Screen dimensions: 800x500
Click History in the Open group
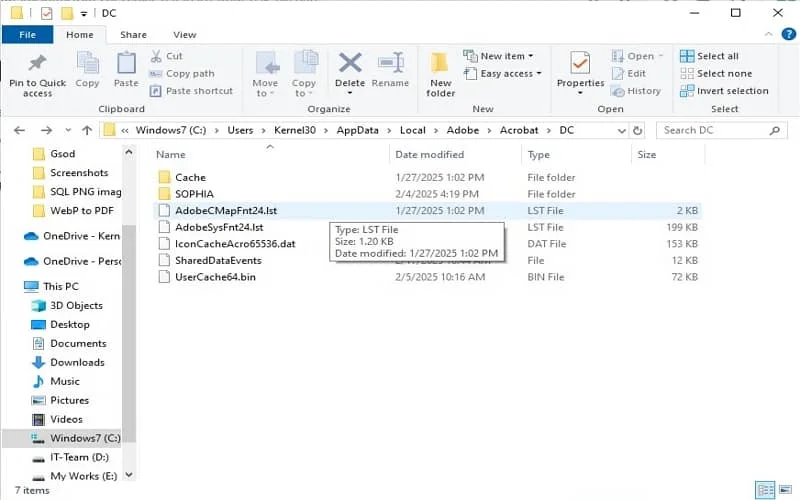(x=636, y=91)
